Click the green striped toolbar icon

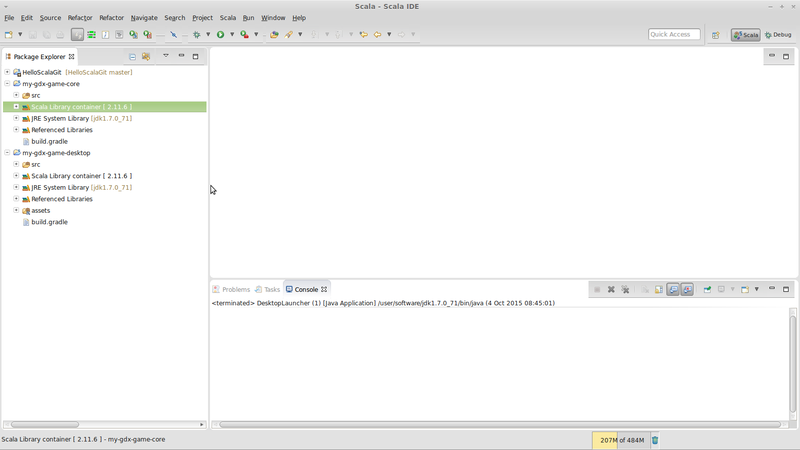[x=91, y=35]
